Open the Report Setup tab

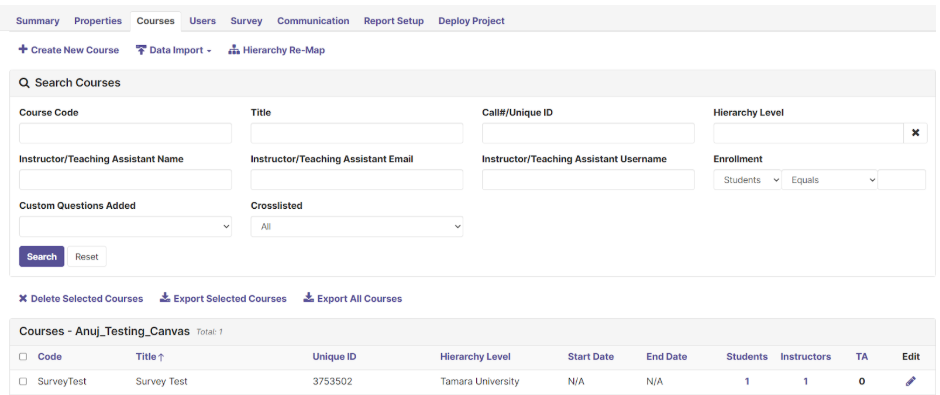[394, 20]
